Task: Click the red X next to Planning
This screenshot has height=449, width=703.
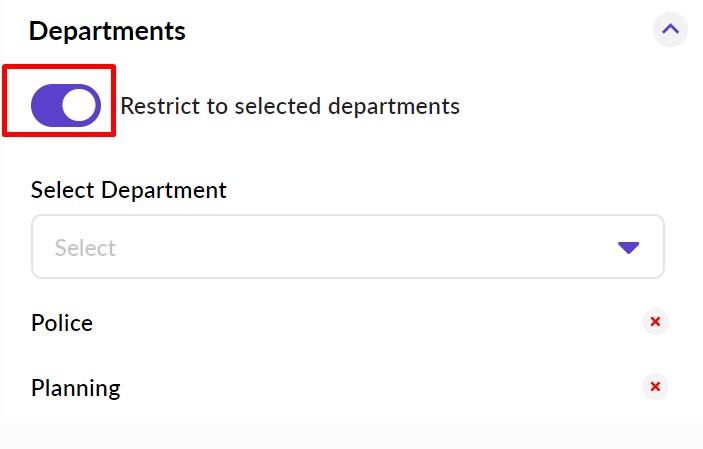Action: click(655, 387)
